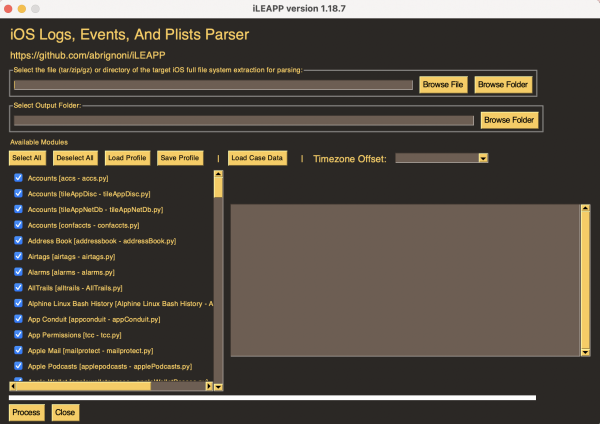Uncheck App Conduit module checkbox
This screenshot has height=424, width=600.
(x=18, y=319)
